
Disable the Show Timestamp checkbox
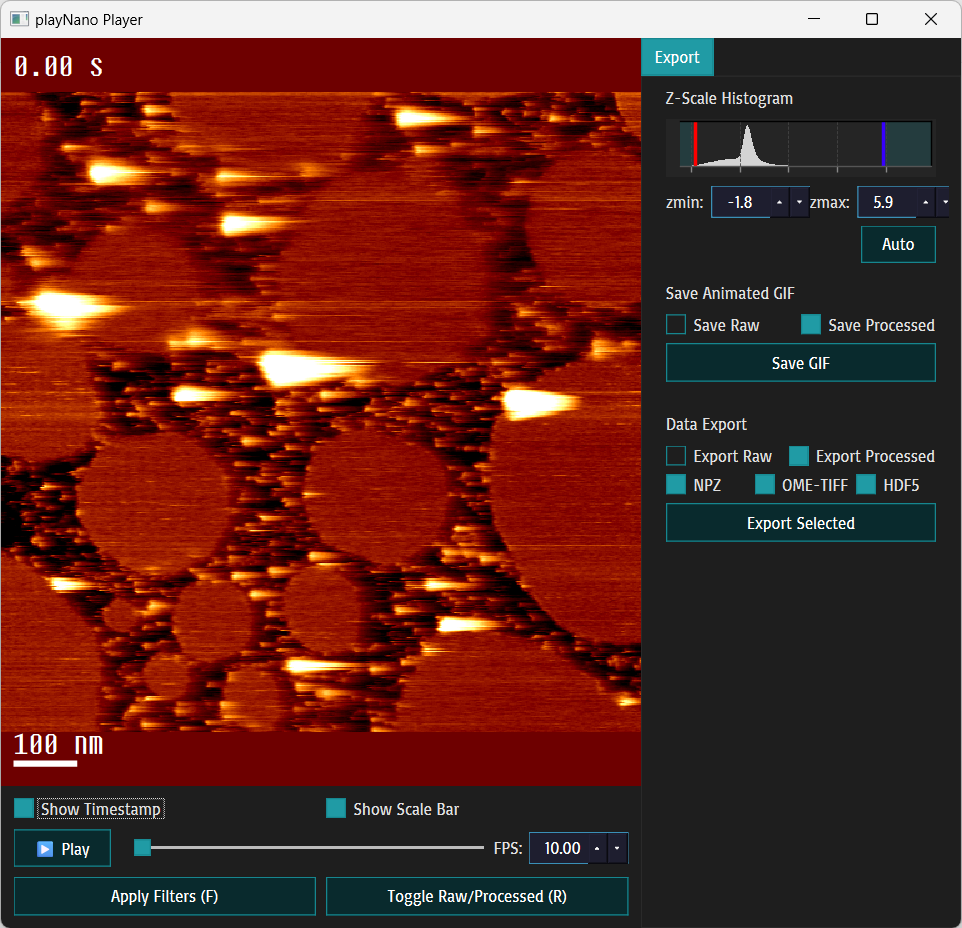click(24, 808)
